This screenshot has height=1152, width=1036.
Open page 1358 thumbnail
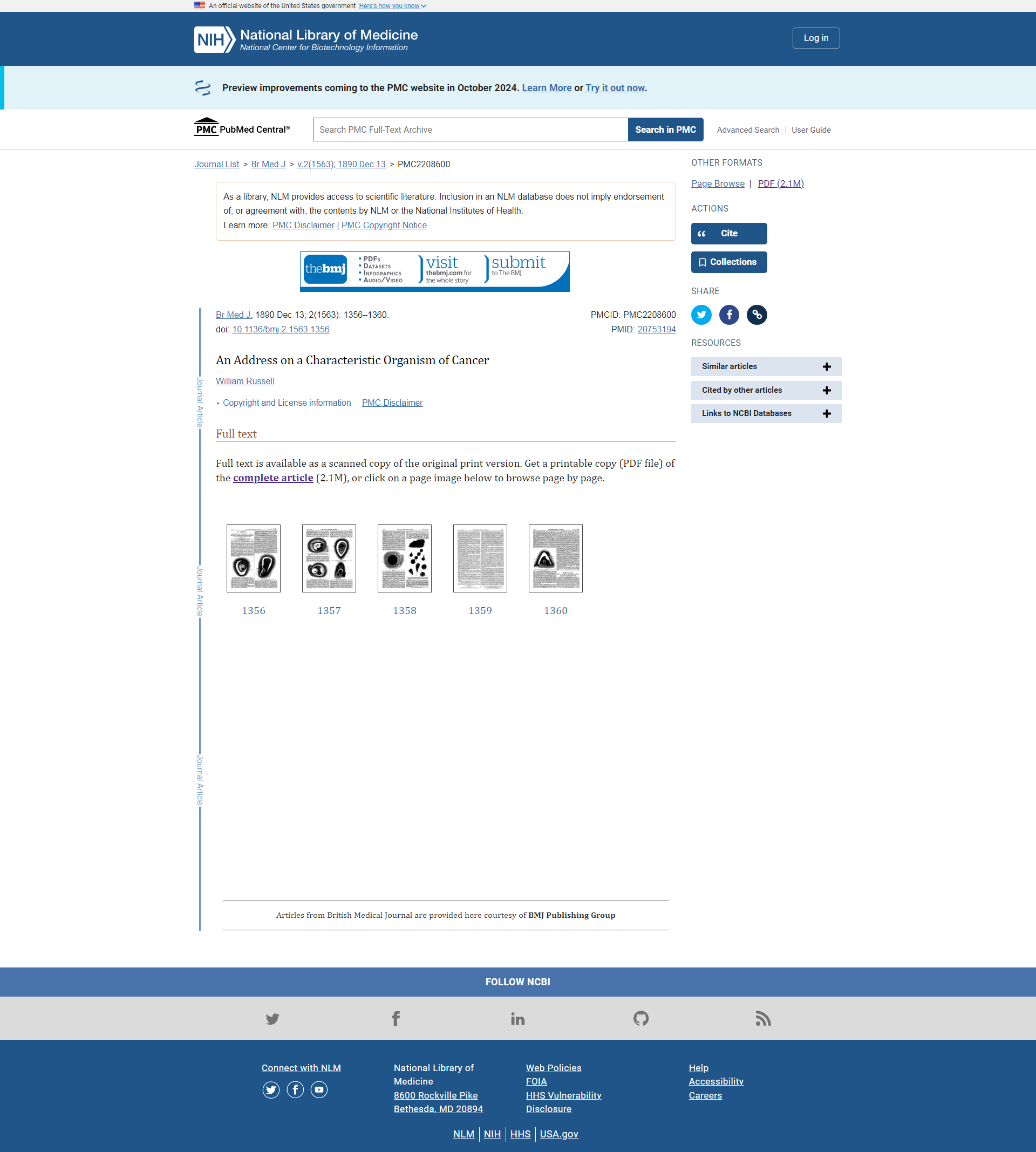404,558
